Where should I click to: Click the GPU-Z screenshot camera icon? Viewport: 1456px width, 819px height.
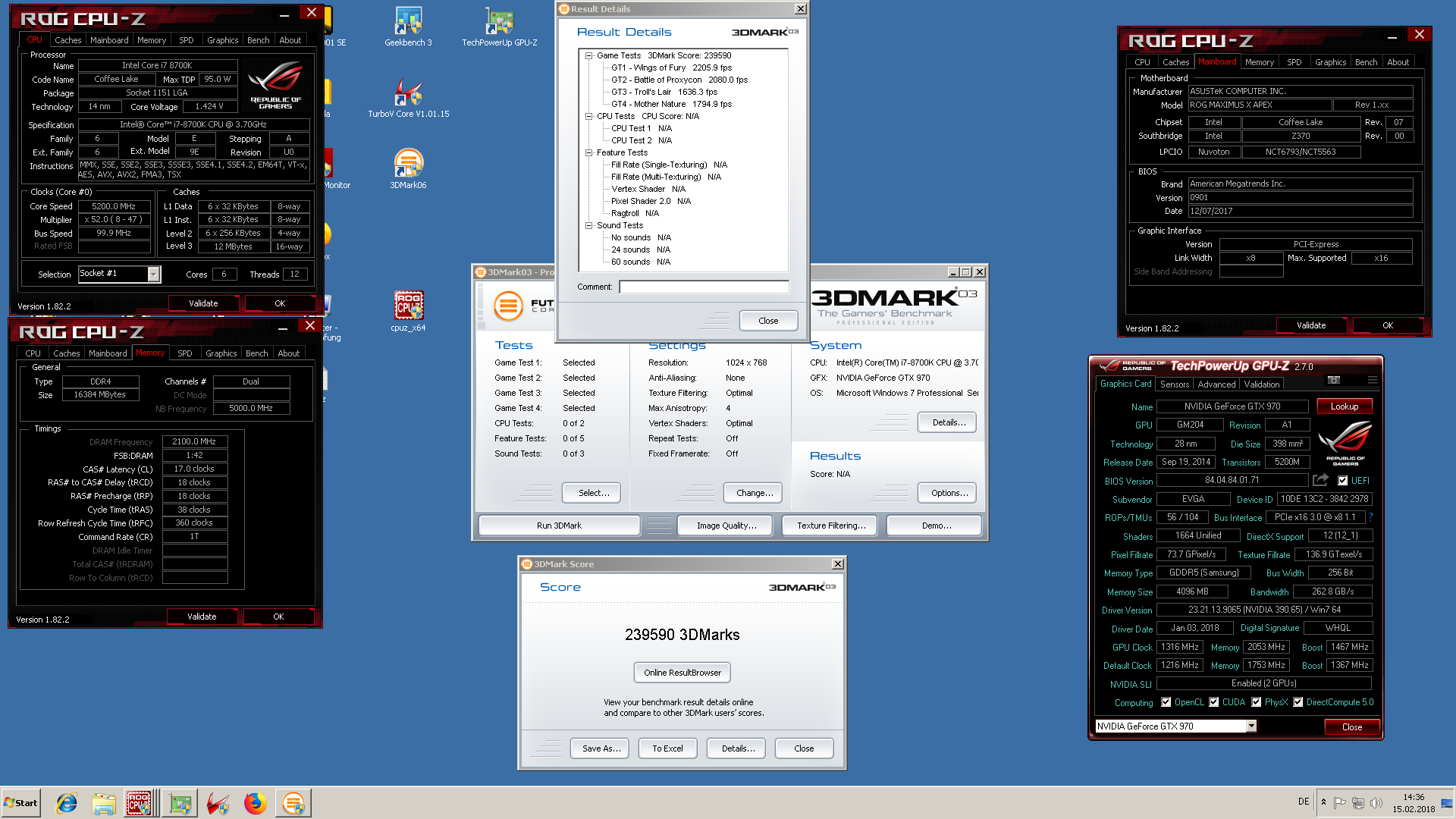pyautogui.click(x=1334, y=380)
